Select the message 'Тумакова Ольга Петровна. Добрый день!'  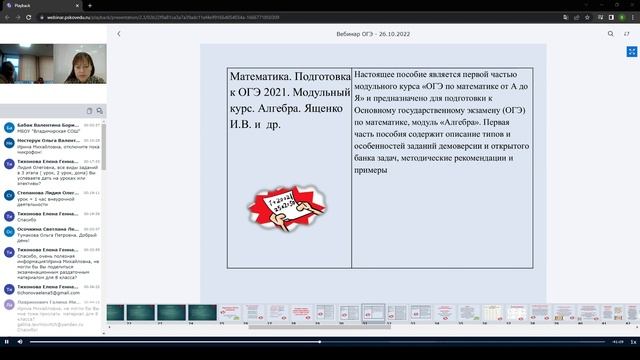[57, 238]
